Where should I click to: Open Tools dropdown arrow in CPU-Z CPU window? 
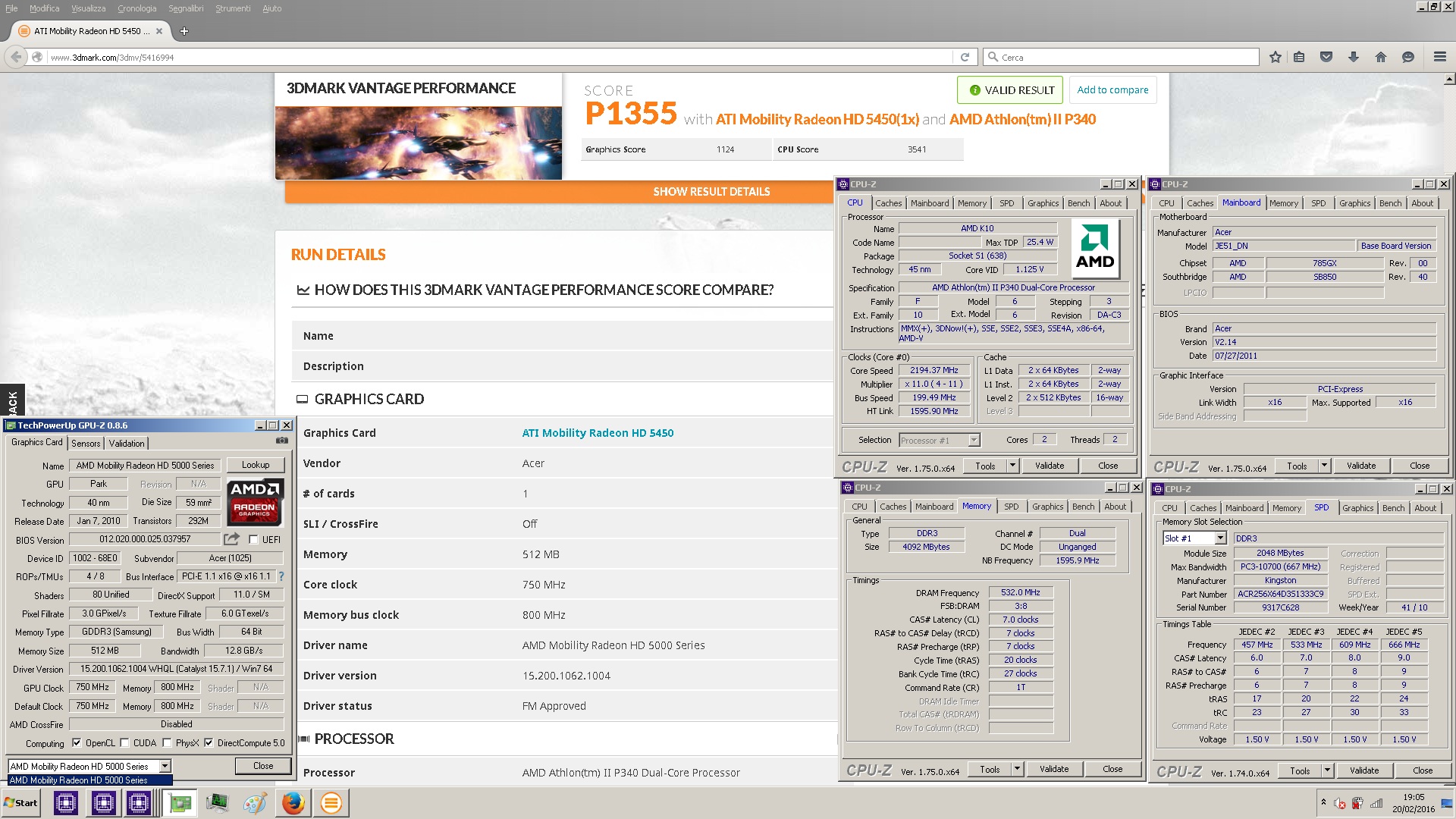click(x=1012, y=466)
